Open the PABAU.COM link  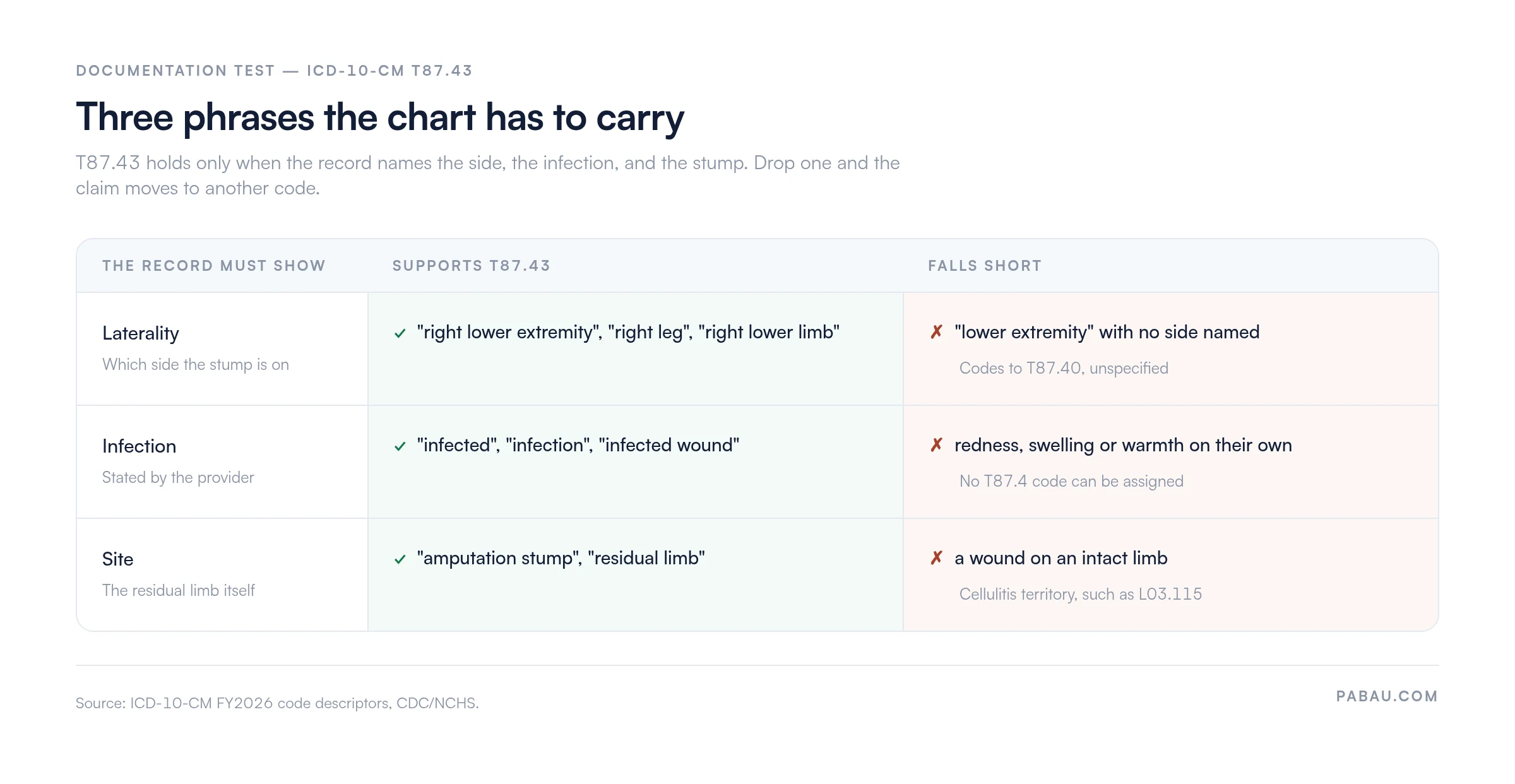click(1387, 696)
